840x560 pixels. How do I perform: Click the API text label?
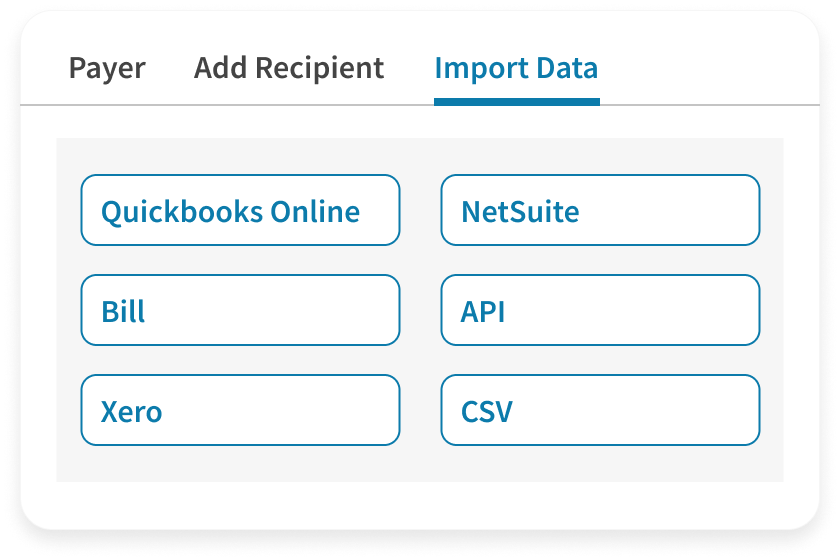tap(483, 311)
